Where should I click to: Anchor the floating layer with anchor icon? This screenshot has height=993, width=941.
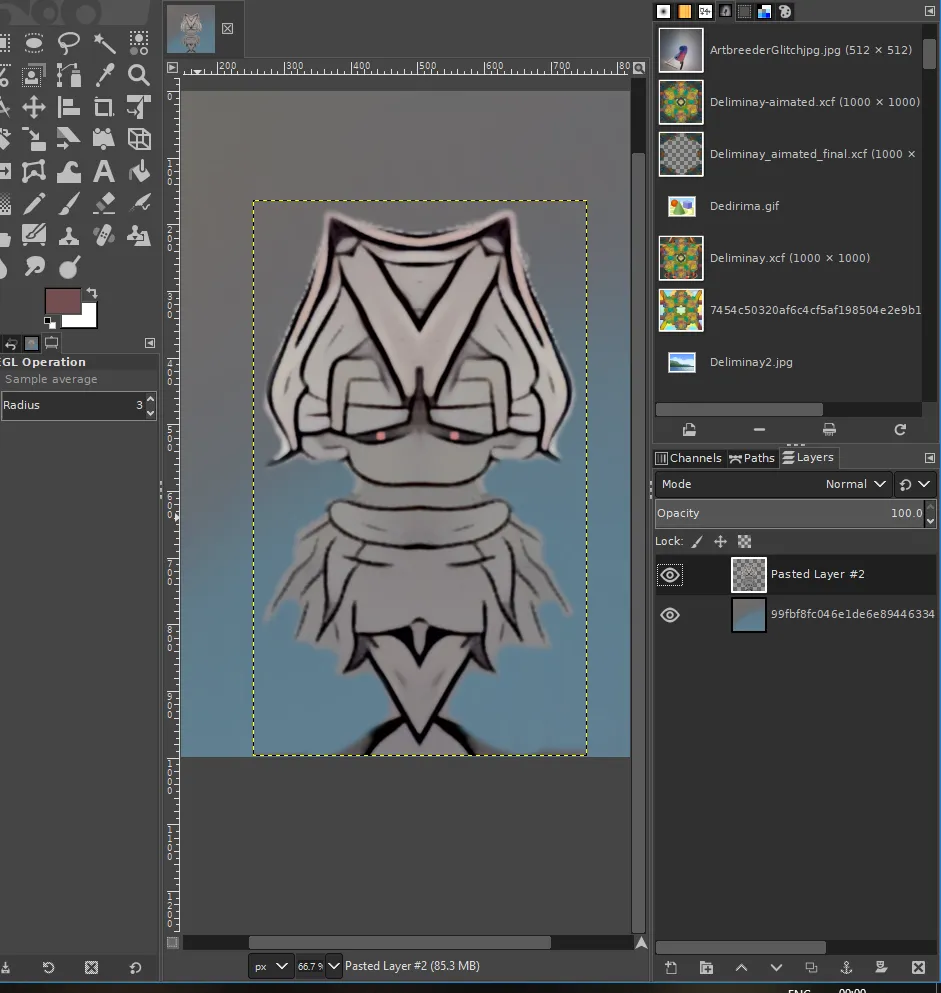tap(846, 967)
